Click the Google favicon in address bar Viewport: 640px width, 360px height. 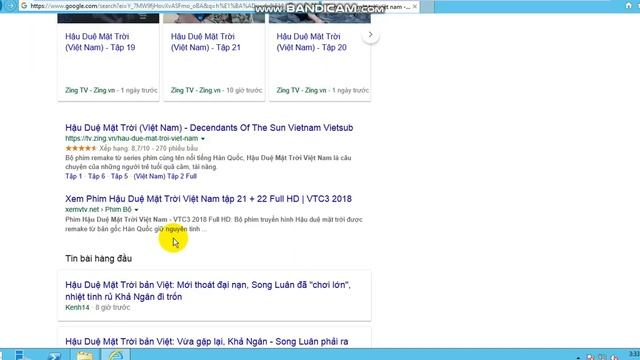[24, 6]
